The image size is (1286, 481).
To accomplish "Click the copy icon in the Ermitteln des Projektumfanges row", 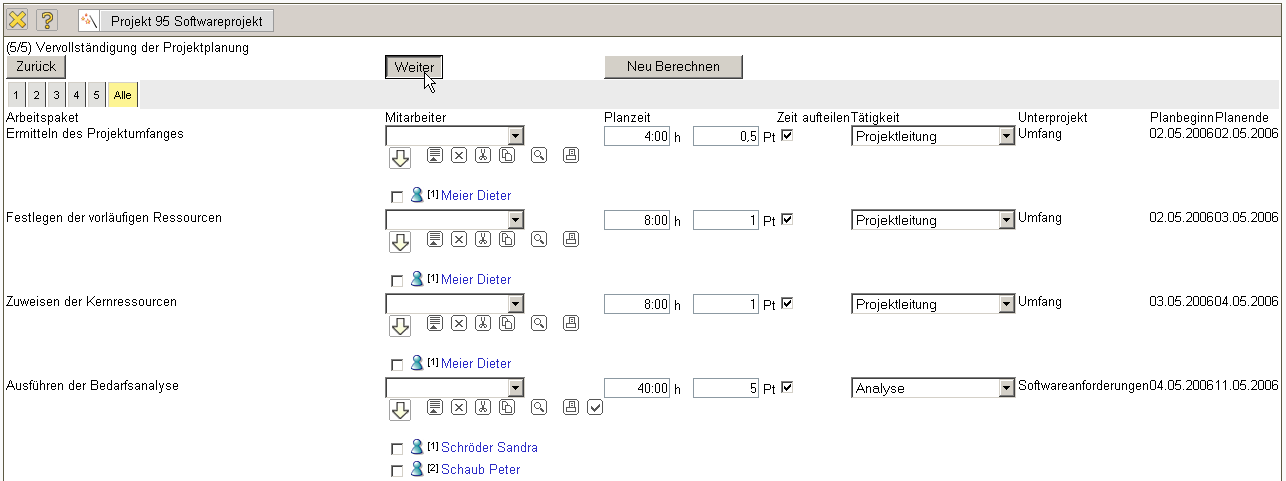I will [x=507, y=155].
